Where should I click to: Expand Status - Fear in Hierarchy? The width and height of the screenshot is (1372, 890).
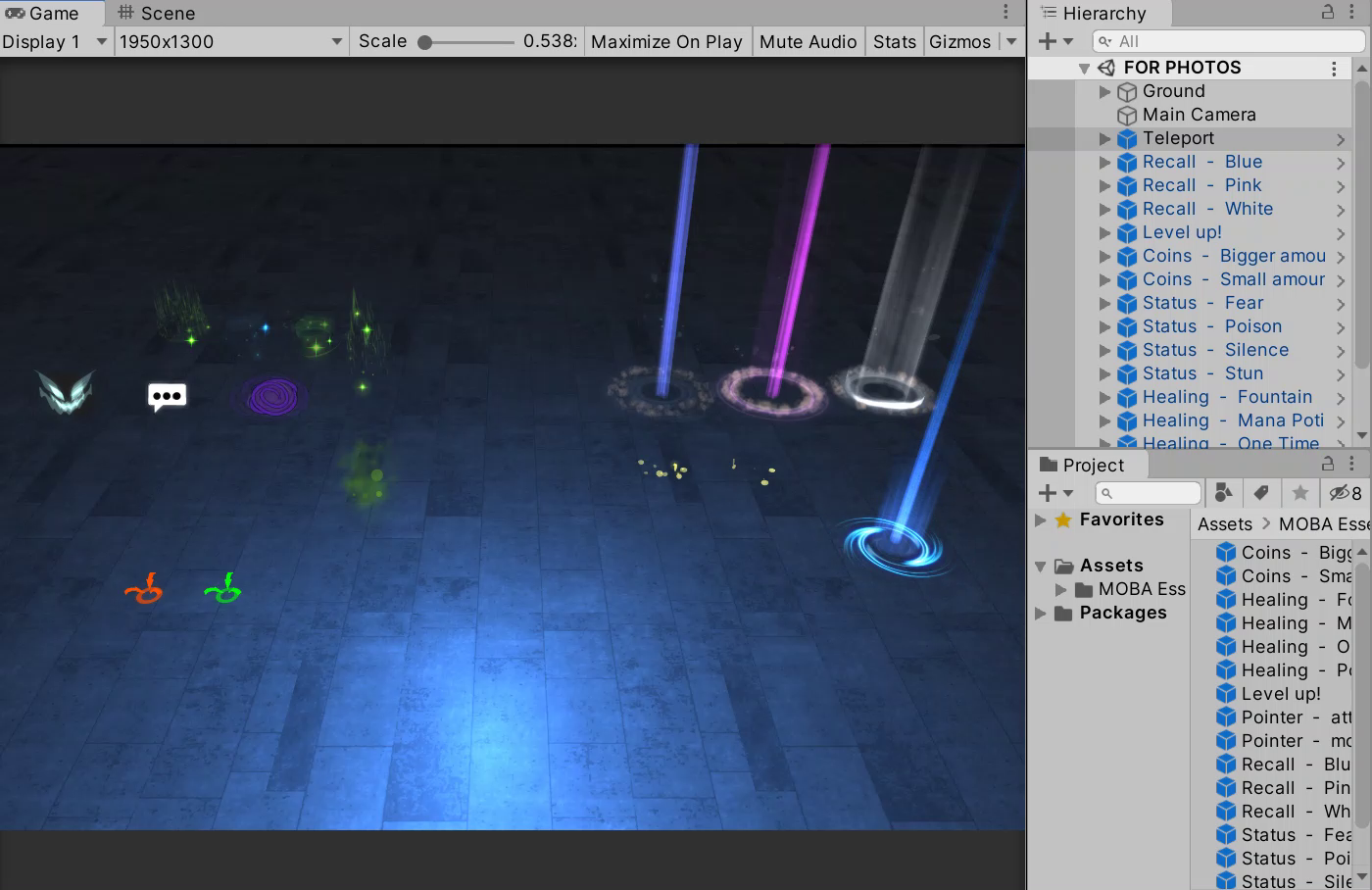[1105, 304]
